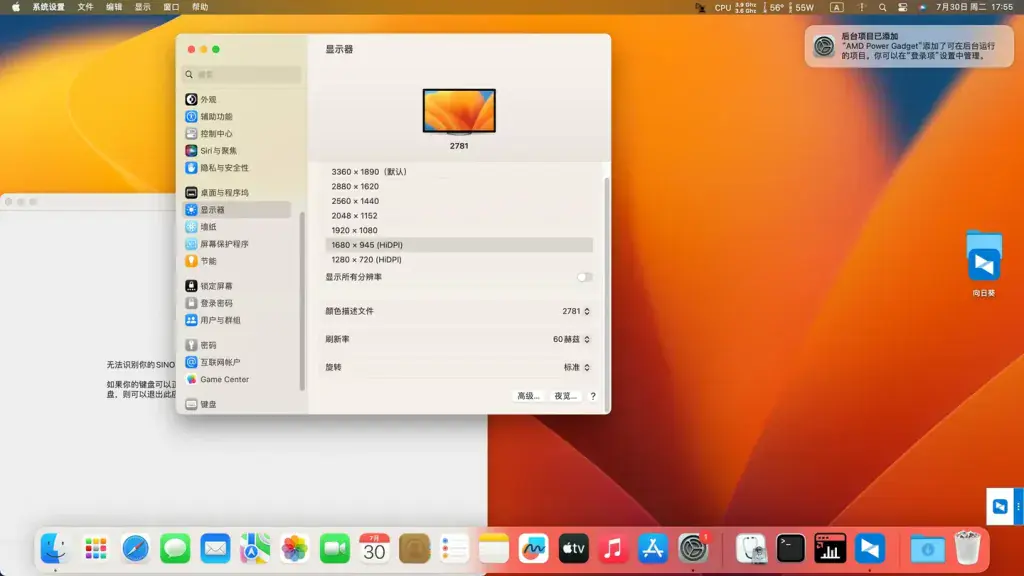This screenshot has width=1024, height=576.
Task: Open App Store in the Dock
Action: coord(653,549)
